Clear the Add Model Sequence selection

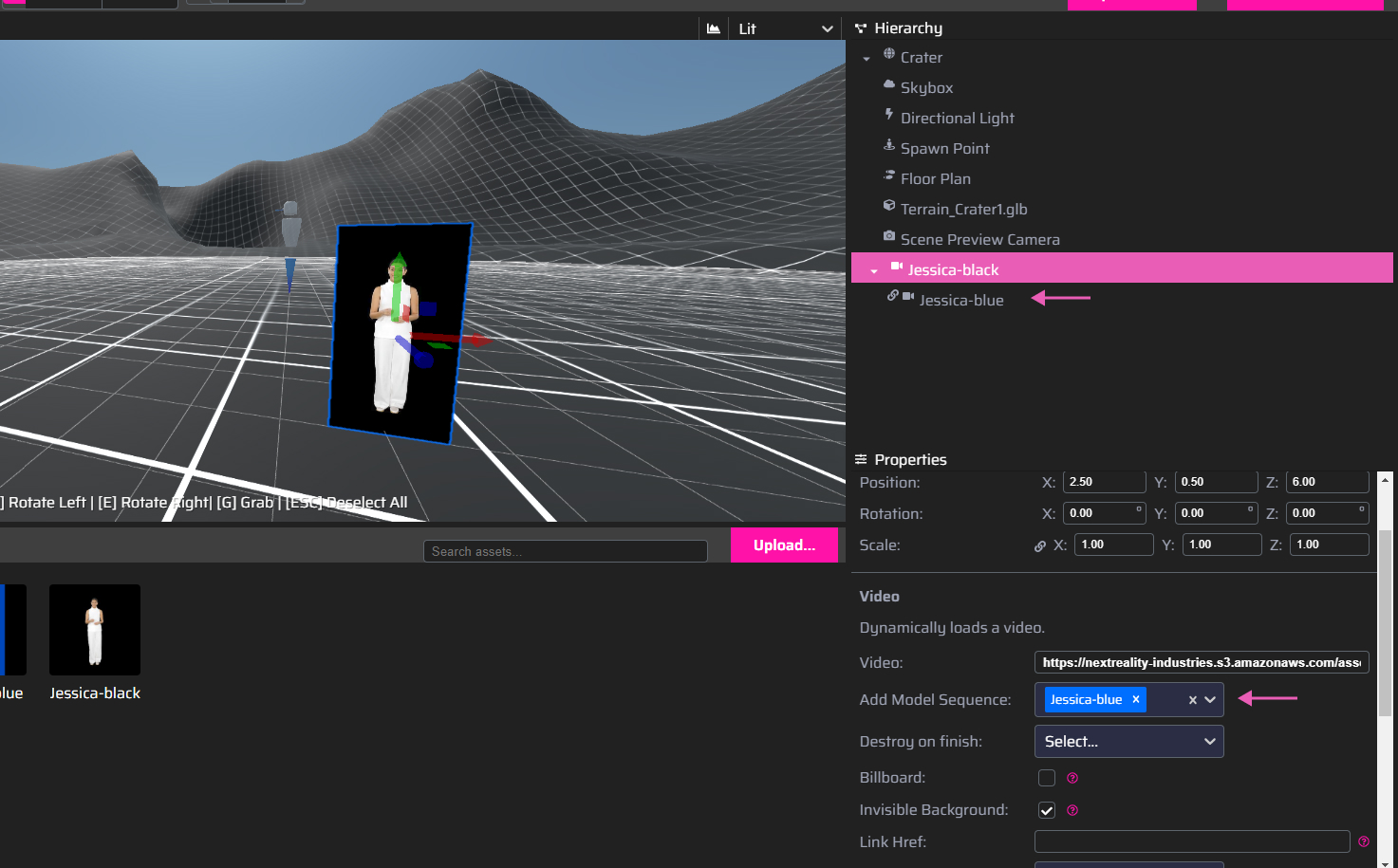tap(1193, 700)
